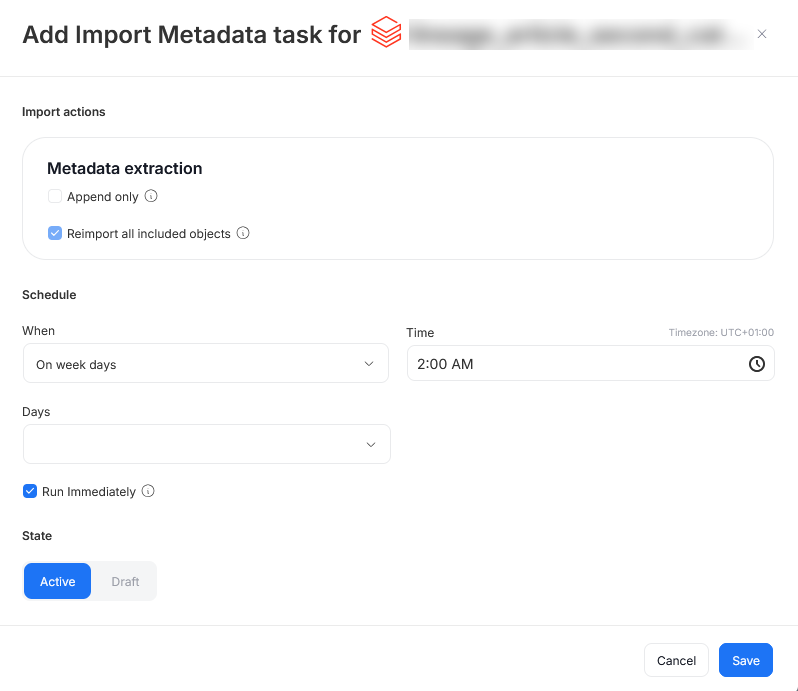Image resolution: width=798 pixels, height=691 pixels.
Task: Open the clock icon time picker
Action: [x=757, y=364]
